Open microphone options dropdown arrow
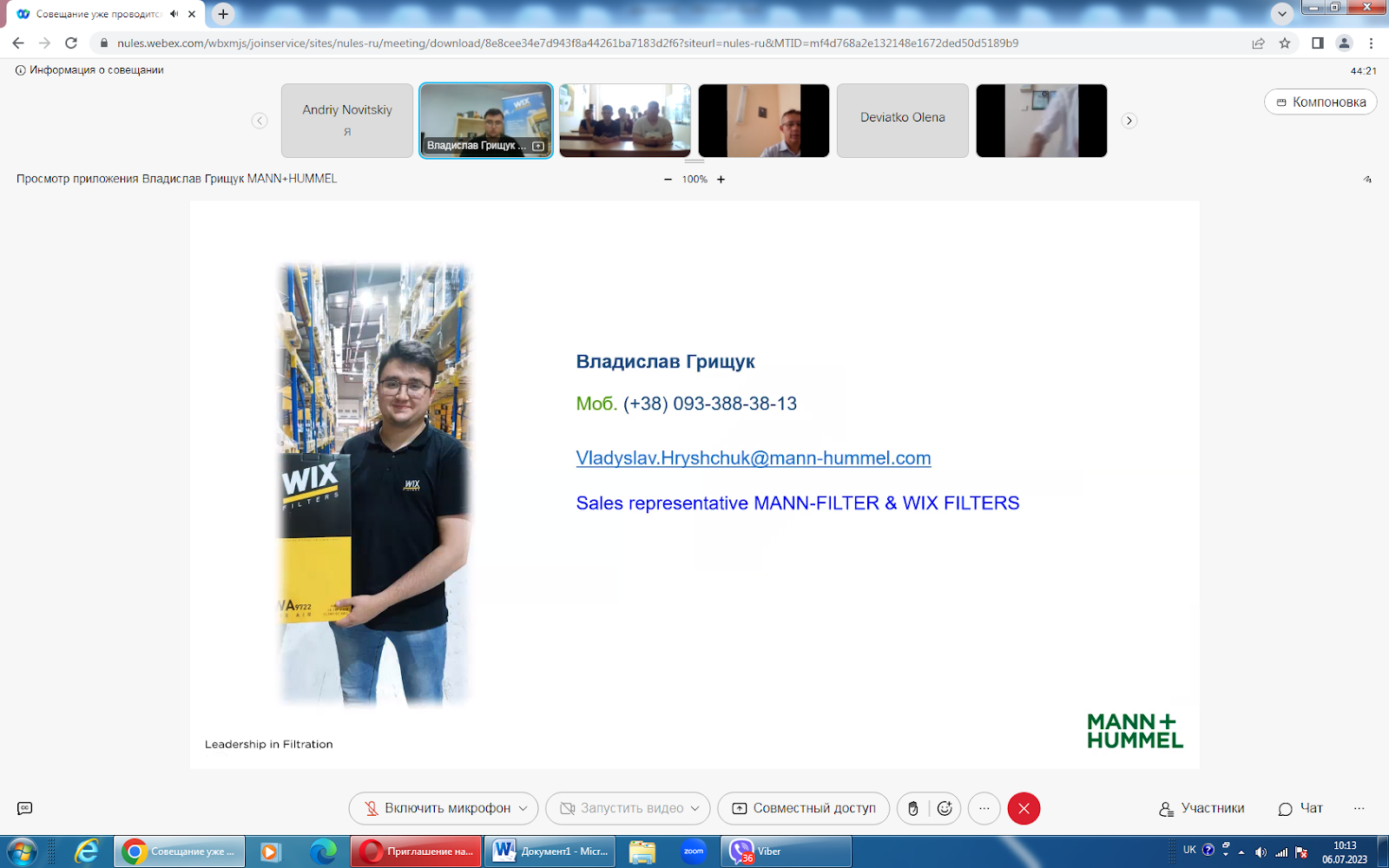 (x=523, y=808)
